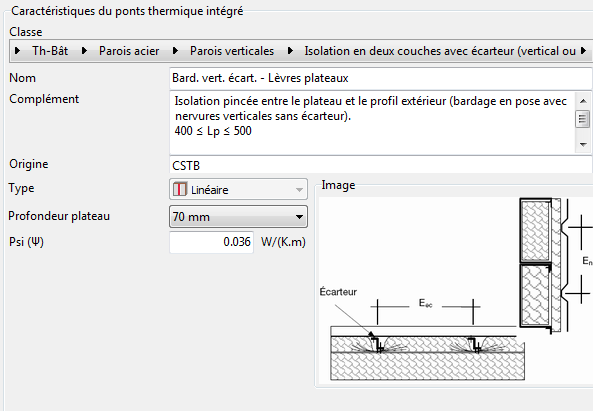Screen dimensions: 593x411
Task: Click the Isolation en deux couches breadcrumb
Action: (x=440, y=51)
